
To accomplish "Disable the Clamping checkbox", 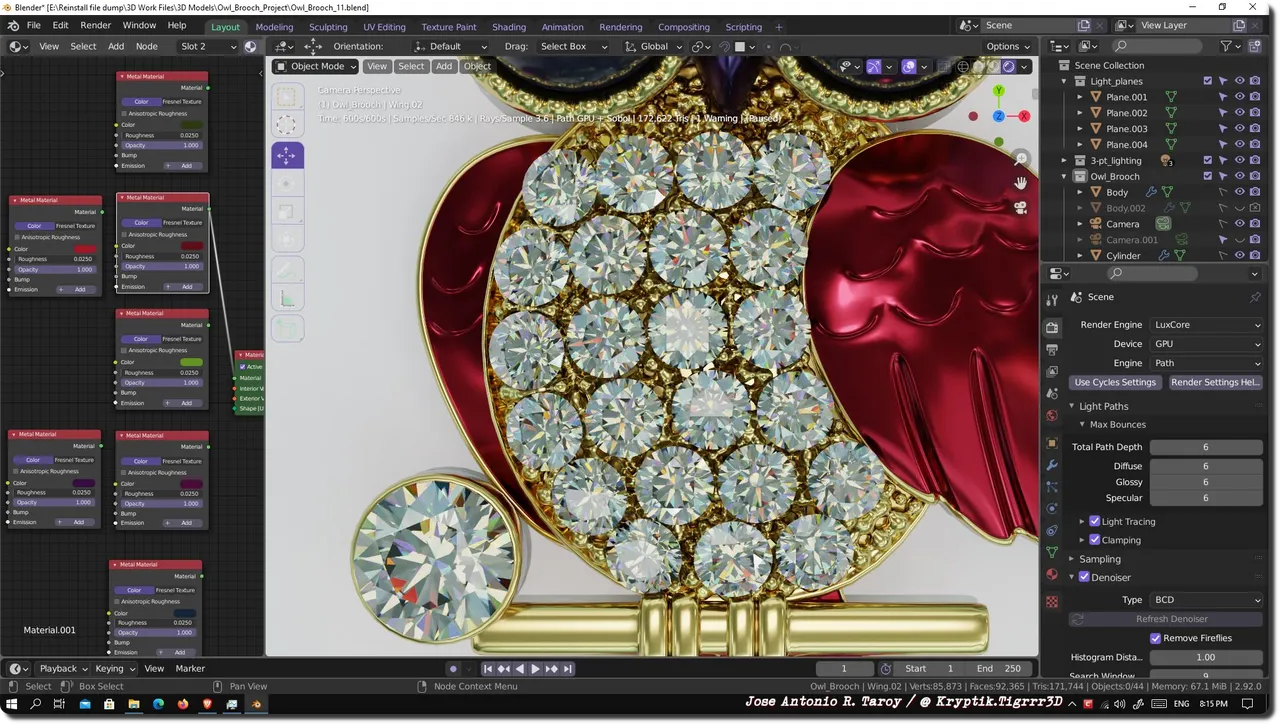I will point(1094,540).
